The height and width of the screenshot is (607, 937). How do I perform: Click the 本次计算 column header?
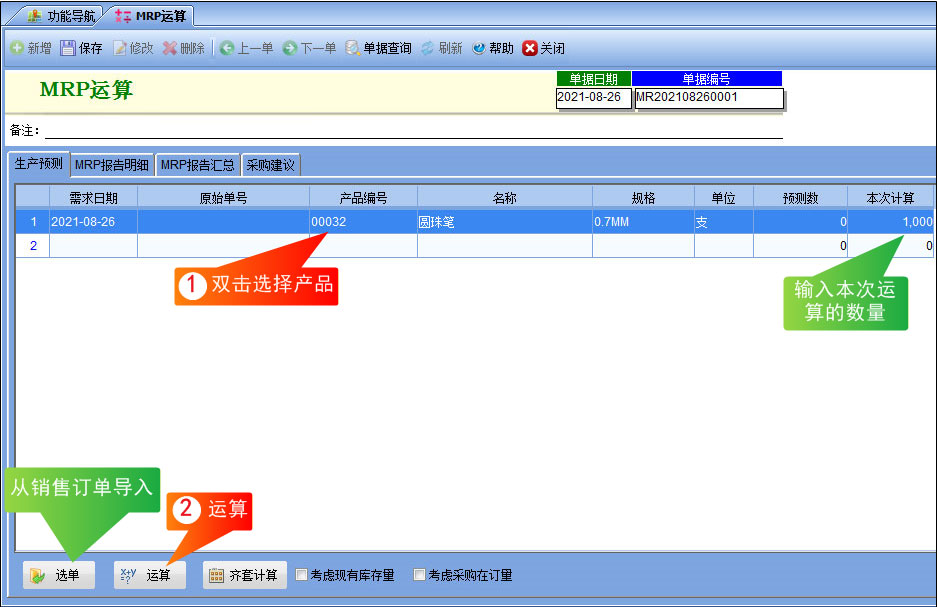point(890,198)
